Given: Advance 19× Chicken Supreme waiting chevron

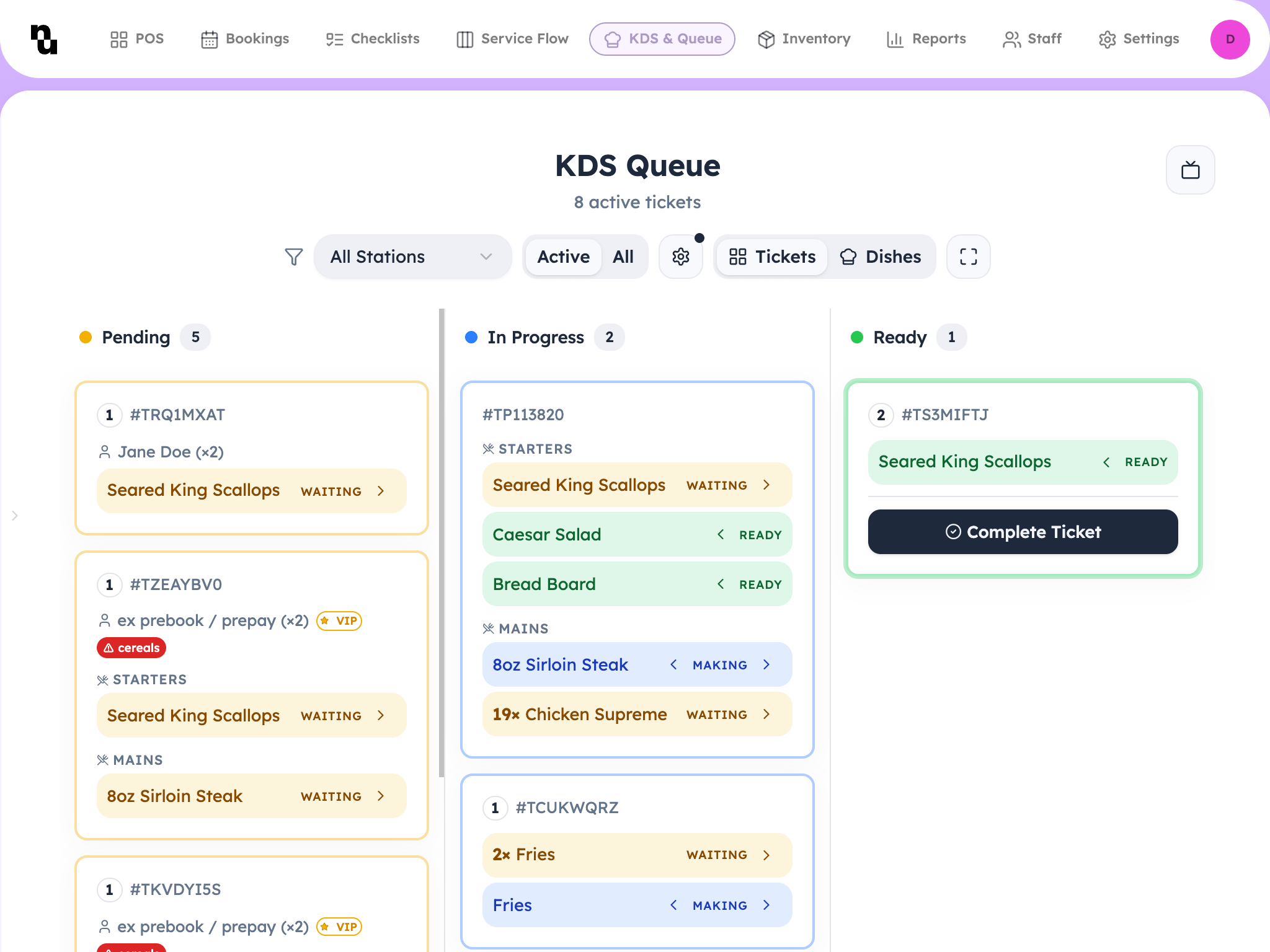Looking at the screenshot, I should click(x=766, y=714).
